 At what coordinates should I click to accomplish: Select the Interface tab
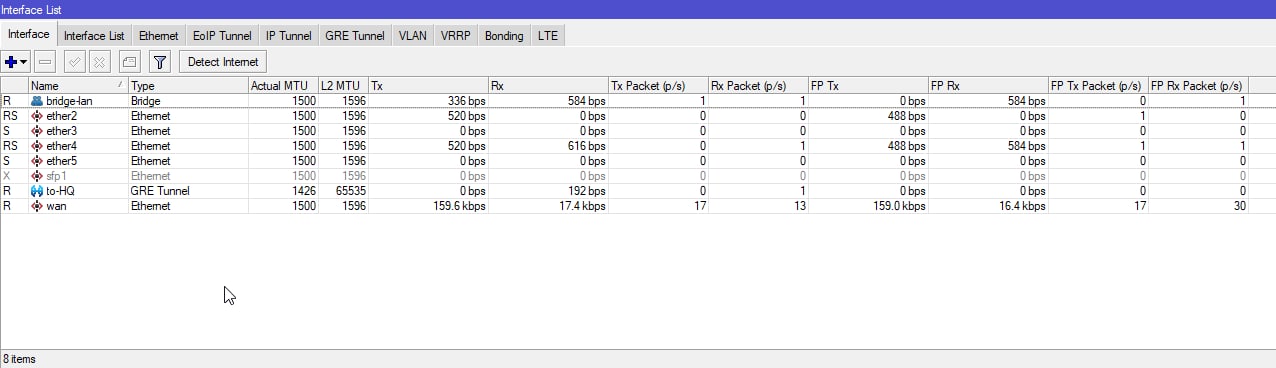click(28, 34)
